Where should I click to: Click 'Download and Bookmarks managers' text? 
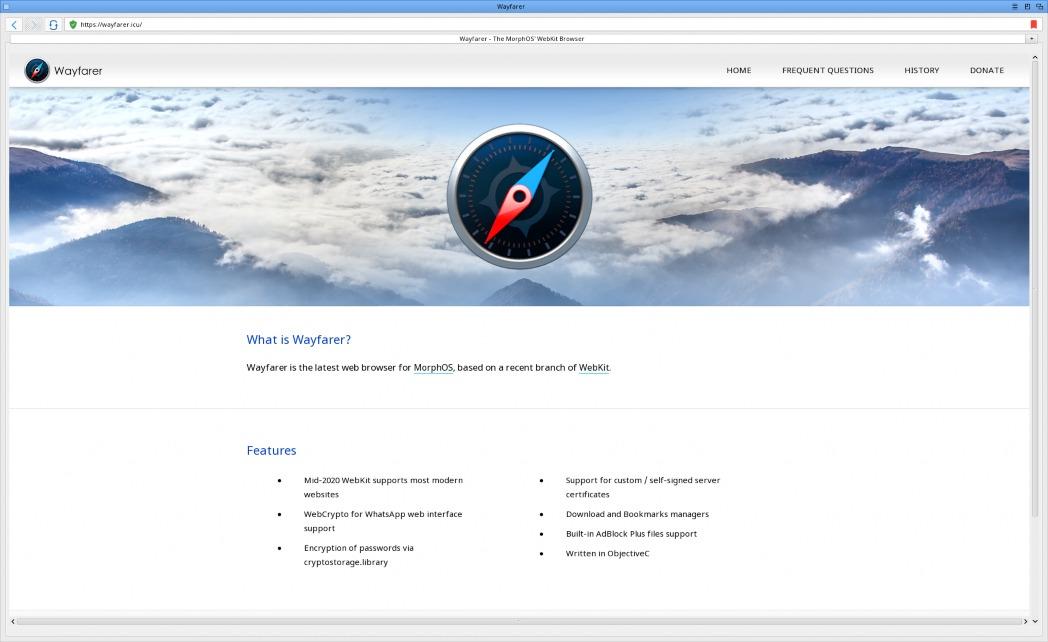(637, 514)
